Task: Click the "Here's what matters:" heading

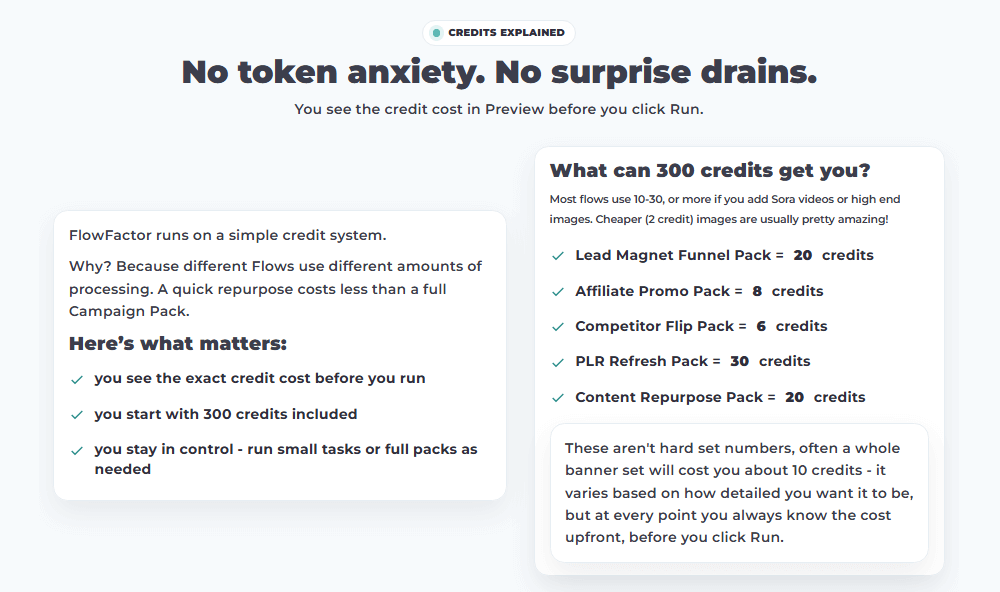Action: (178, 344)
